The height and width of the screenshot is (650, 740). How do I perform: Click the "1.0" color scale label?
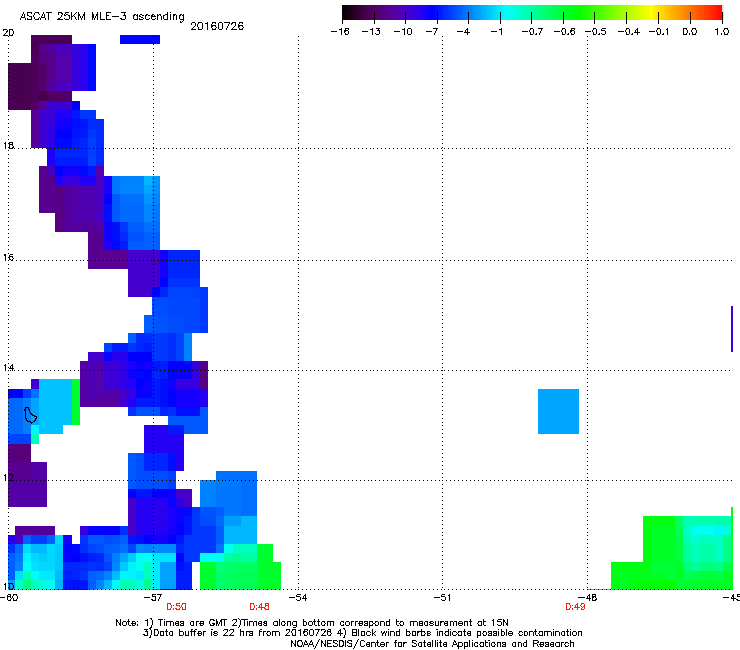722,32
